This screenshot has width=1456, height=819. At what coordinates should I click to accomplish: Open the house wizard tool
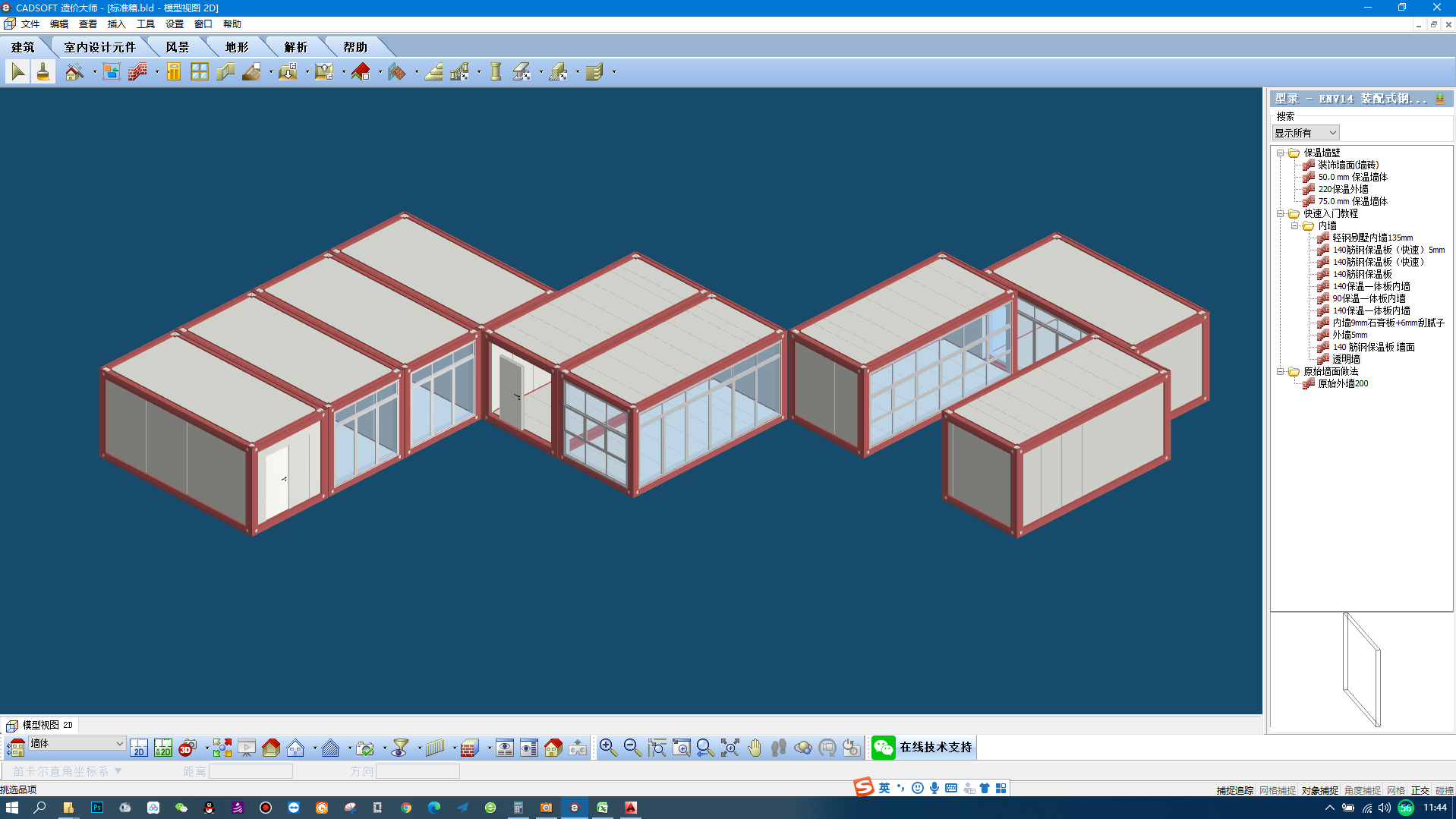pyautogui.click(x=74, y=72)
